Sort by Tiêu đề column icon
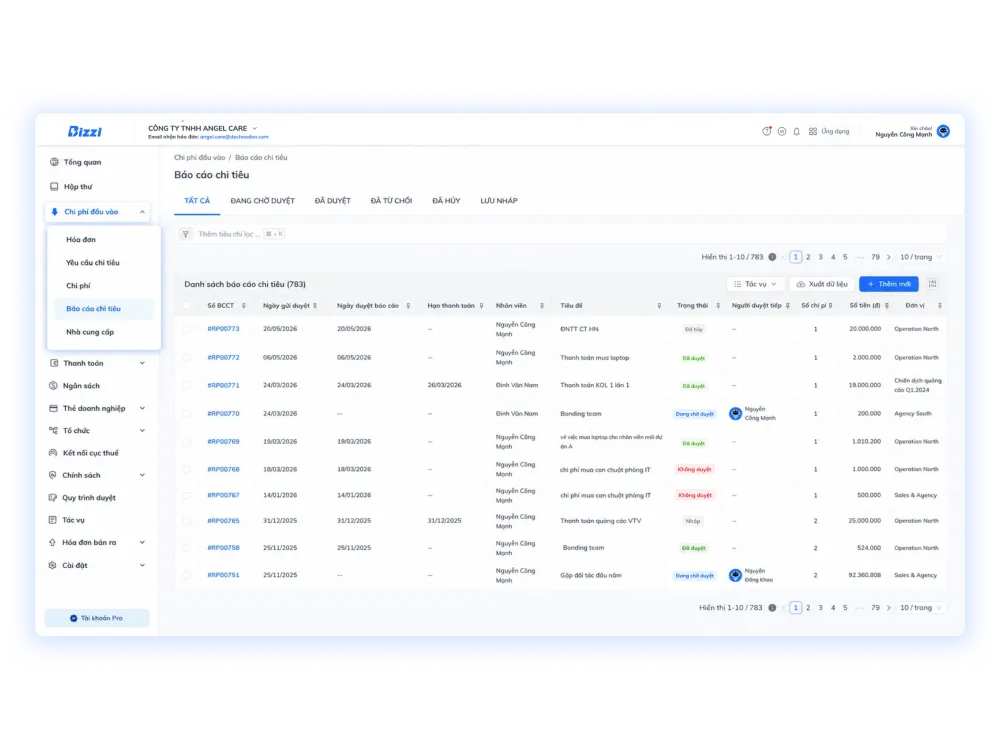The width and height of the screenshot is (1000, 750). tap(659, 306)
